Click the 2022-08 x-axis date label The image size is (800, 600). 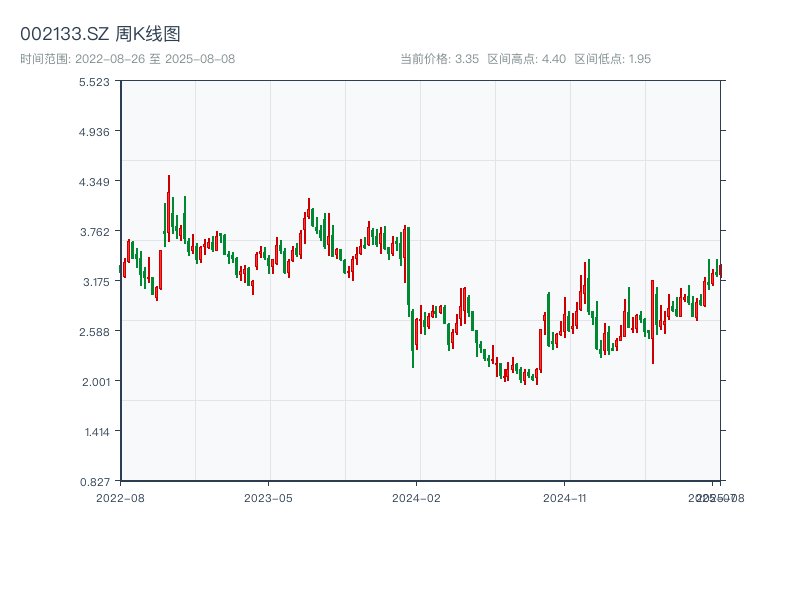(x=120, y=497)
